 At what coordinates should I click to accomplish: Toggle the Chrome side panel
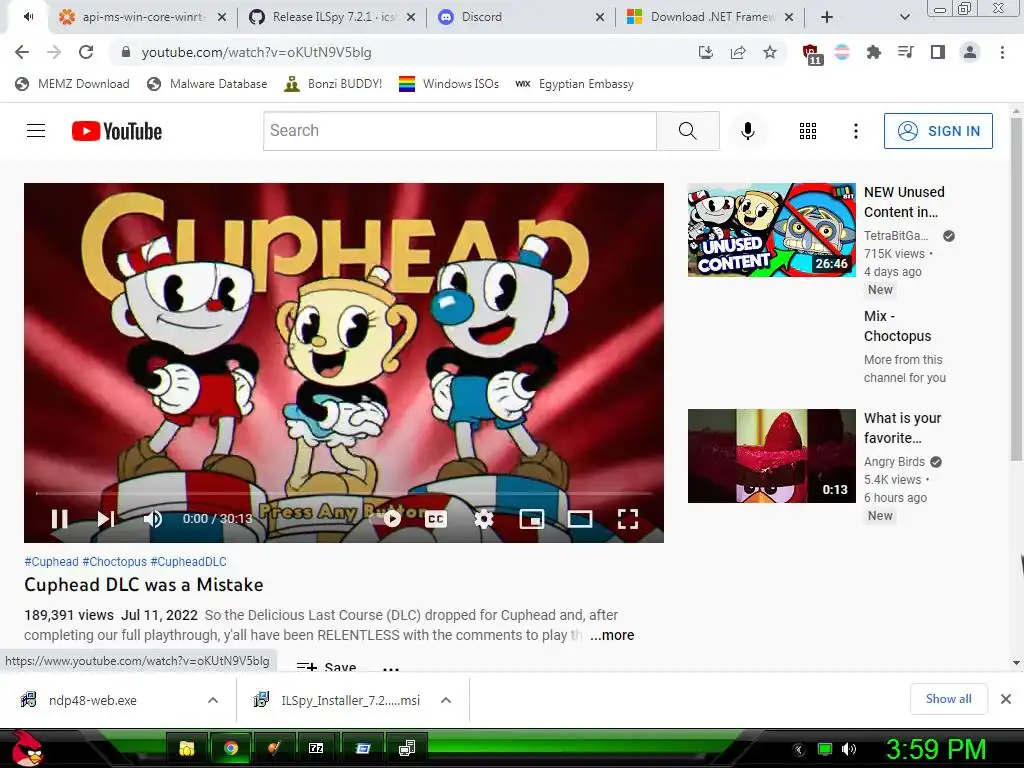click(x=938, y=52)
